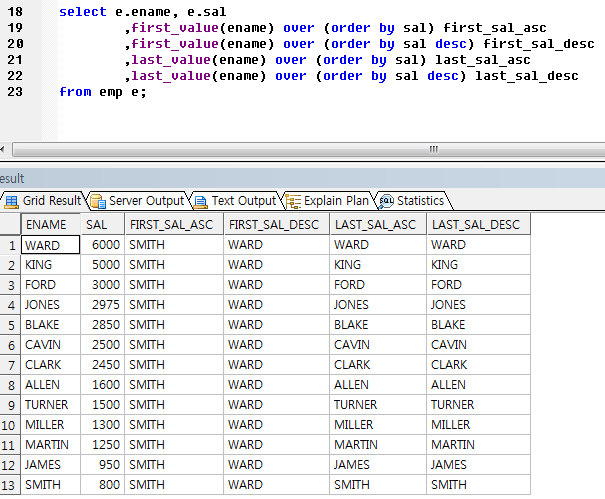
Task: Click the FIRST_SAL_ASC column header
Action: 171,225
